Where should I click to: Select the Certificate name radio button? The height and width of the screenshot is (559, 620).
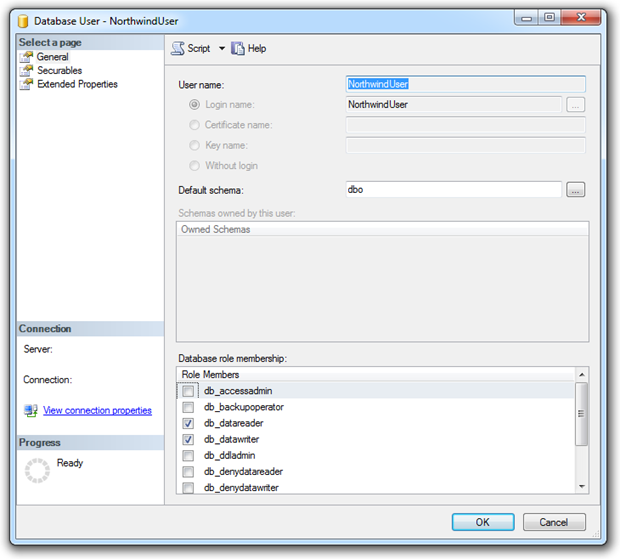[194, 125]
